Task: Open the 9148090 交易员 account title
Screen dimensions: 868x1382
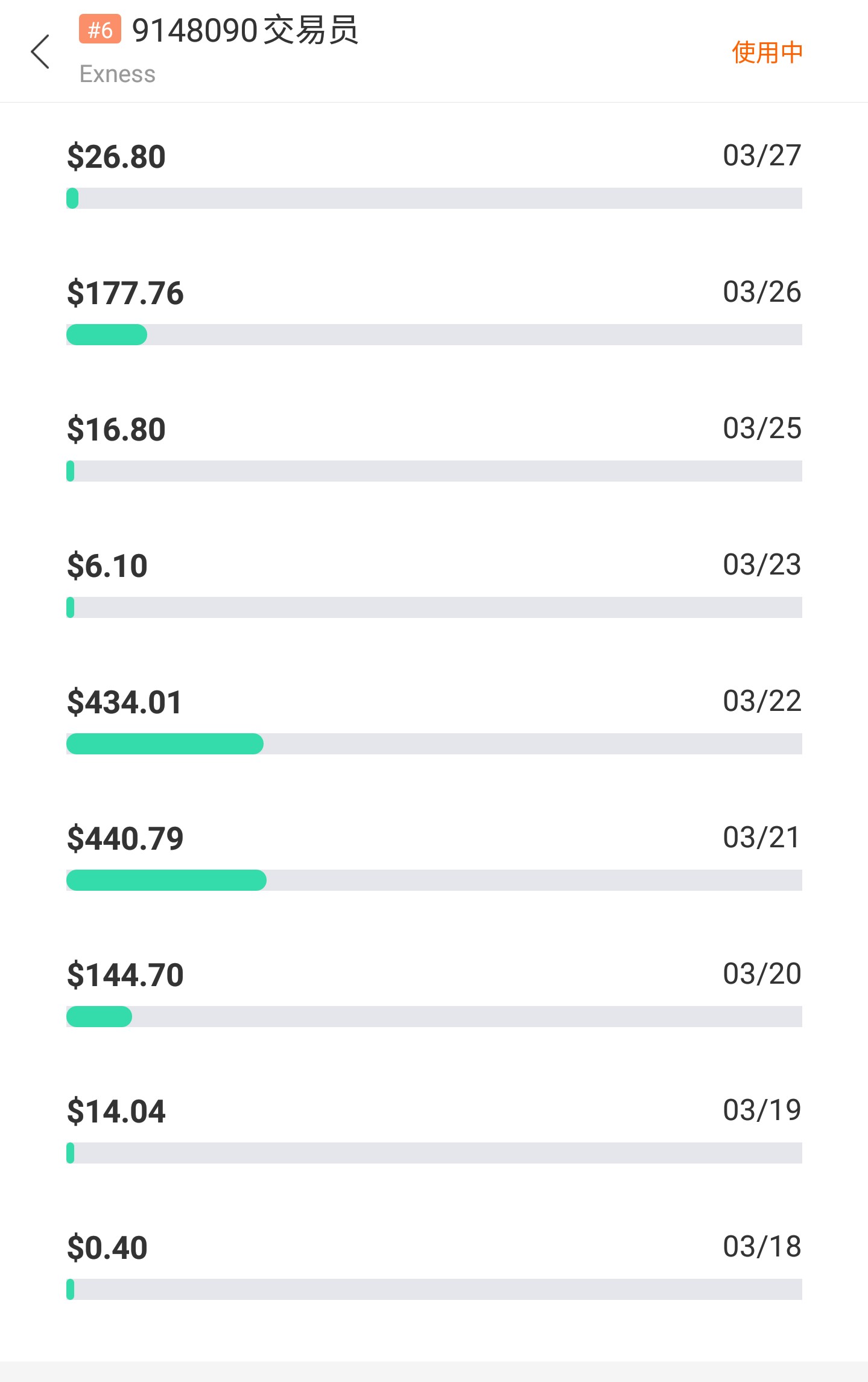Action: 245,30
